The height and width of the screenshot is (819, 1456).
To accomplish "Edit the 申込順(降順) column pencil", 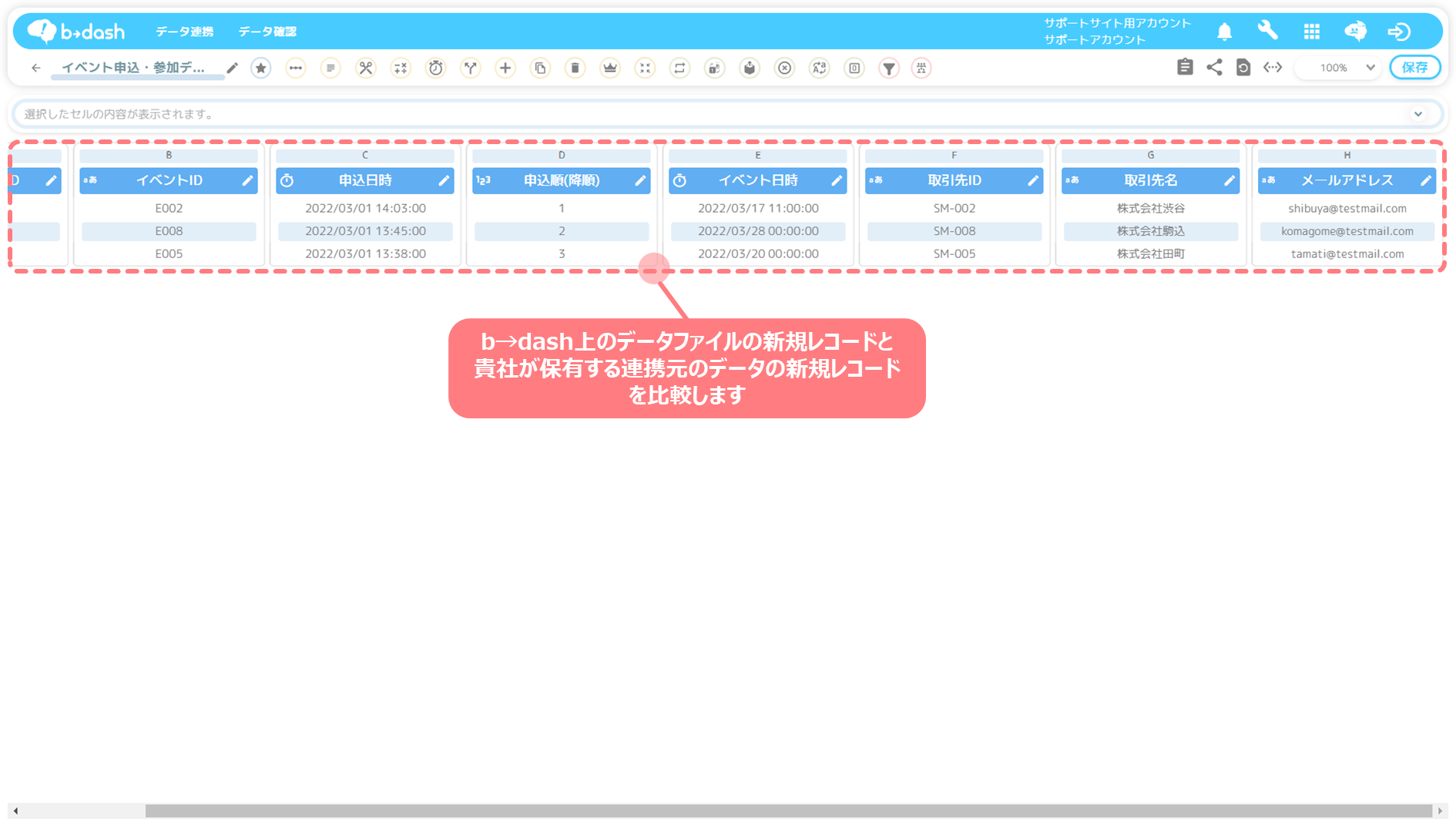I will 640,180.
